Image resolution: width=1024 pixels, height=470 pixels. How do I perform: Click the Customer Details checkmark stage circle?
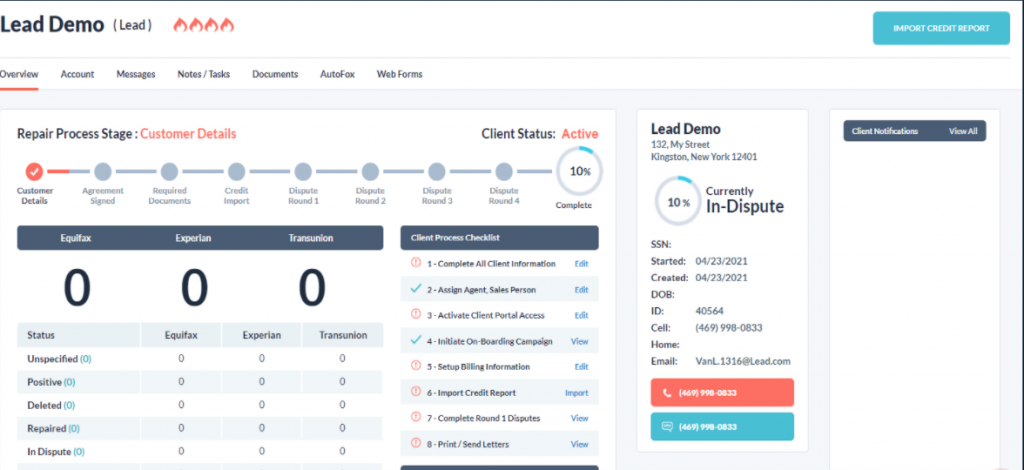(34, 172)
